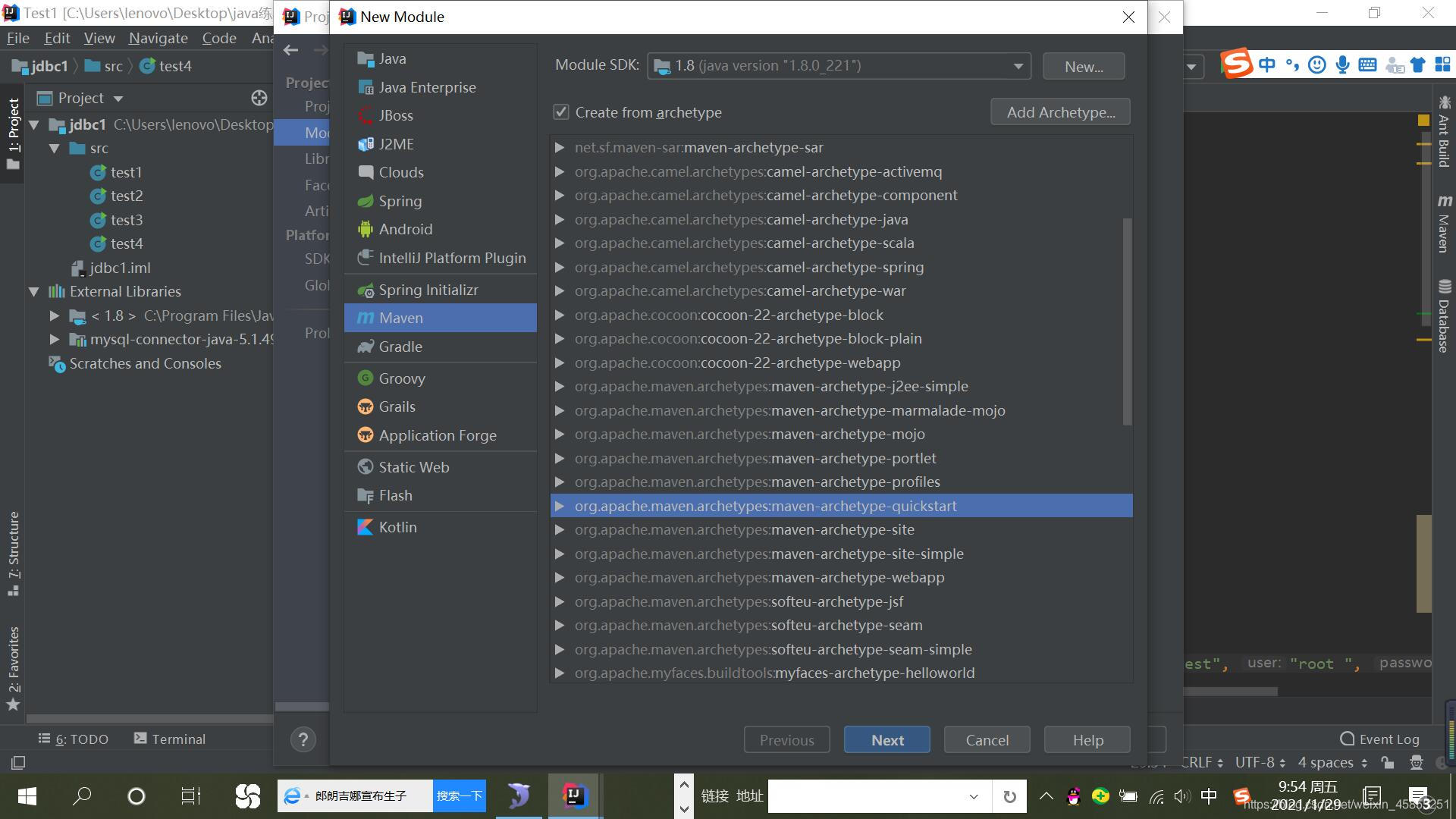
Task: Select Android module type
Action: tap(440, 229)
